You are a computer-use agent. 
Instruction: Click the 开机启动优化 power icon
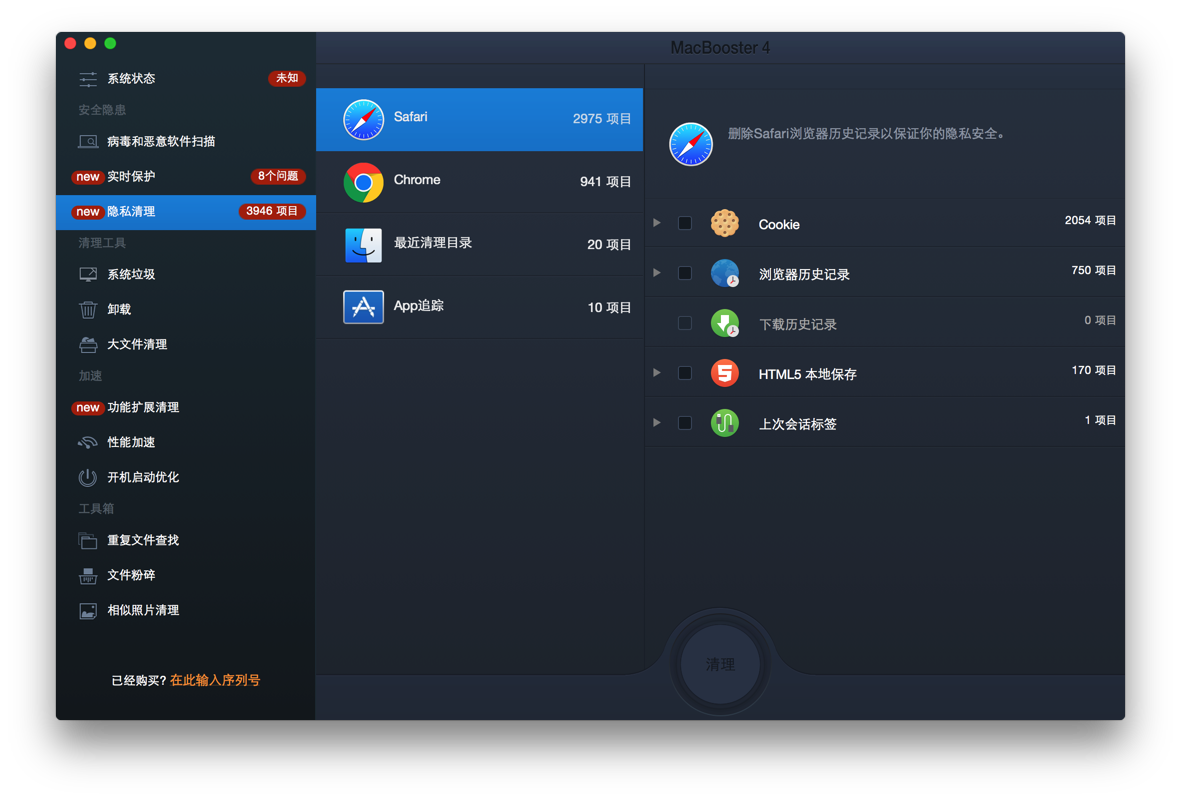[x=87, y=477]
